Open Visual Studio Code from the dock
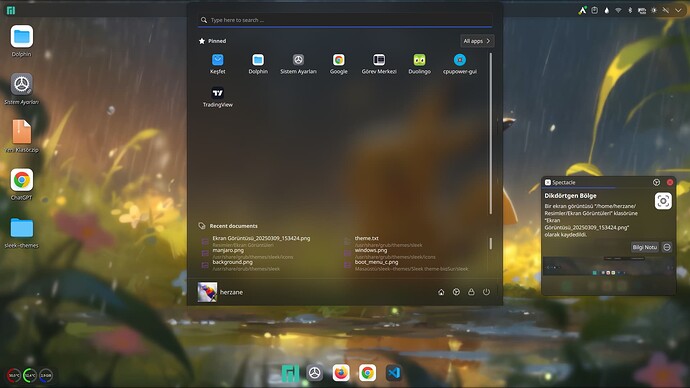 (394, 373)
